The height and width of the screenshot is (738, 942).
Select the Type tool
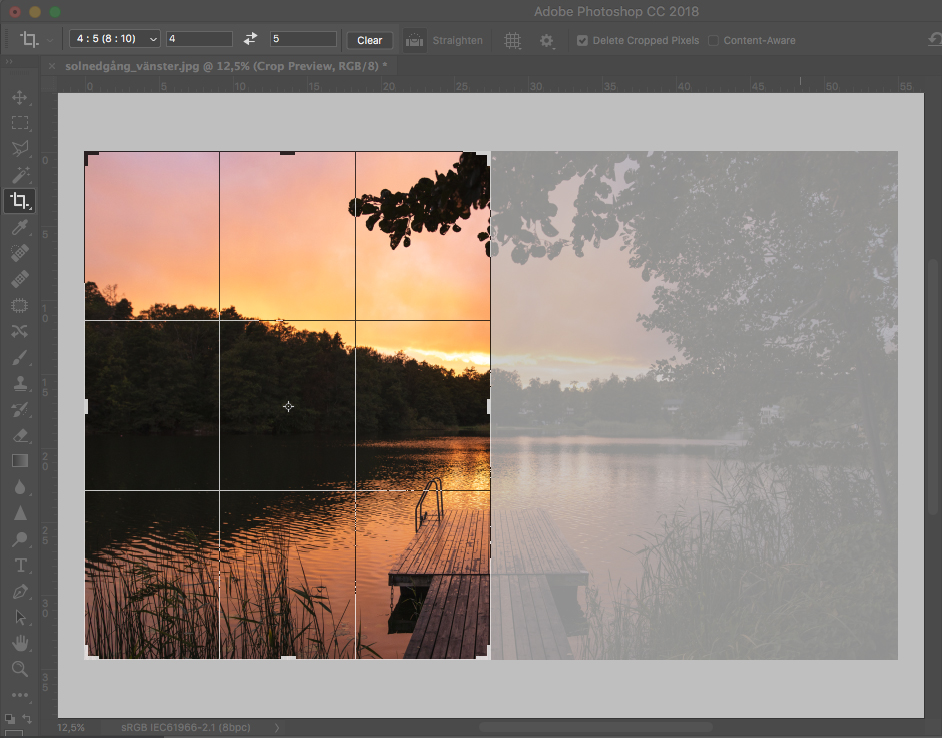point(19,566)
